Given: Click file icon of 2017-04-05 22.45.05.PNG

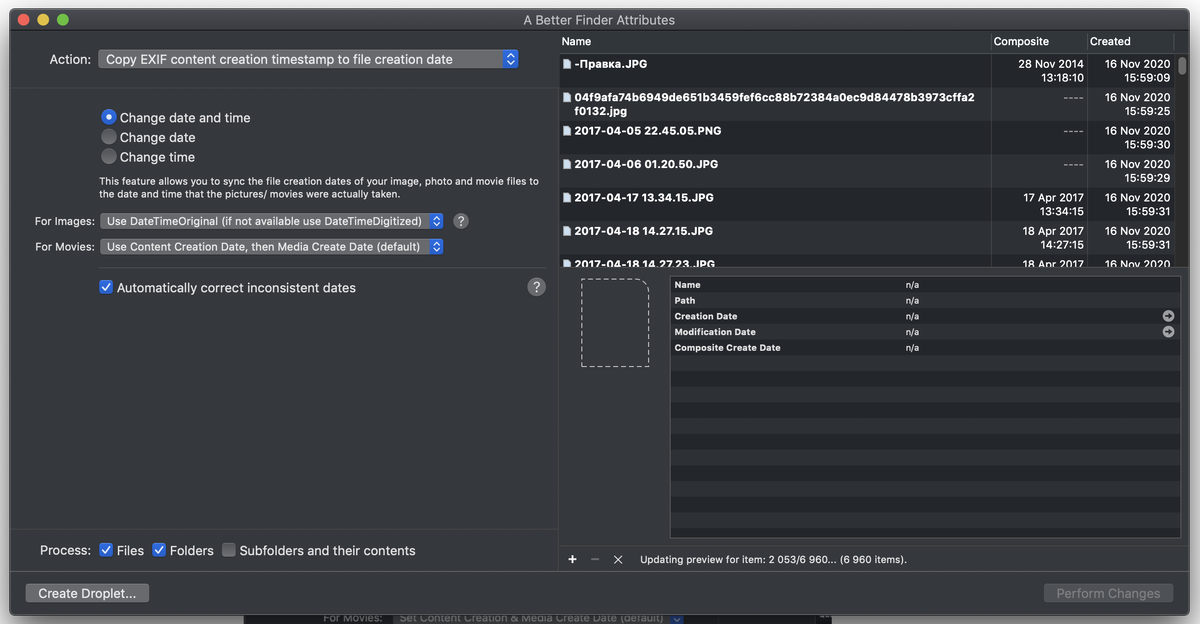Looking at the screenshot, I should [x=567, y=131].
